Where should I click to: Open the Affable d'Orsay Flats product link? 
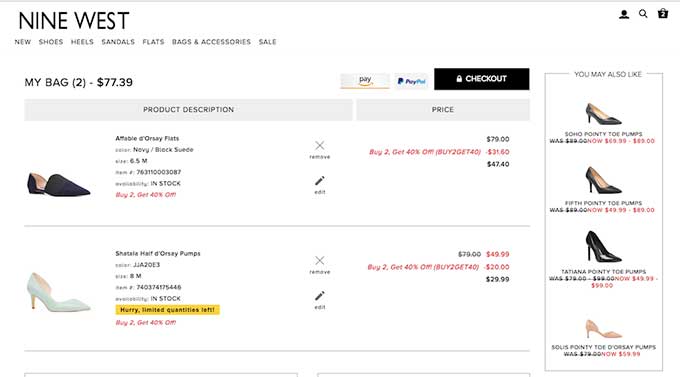147,138
